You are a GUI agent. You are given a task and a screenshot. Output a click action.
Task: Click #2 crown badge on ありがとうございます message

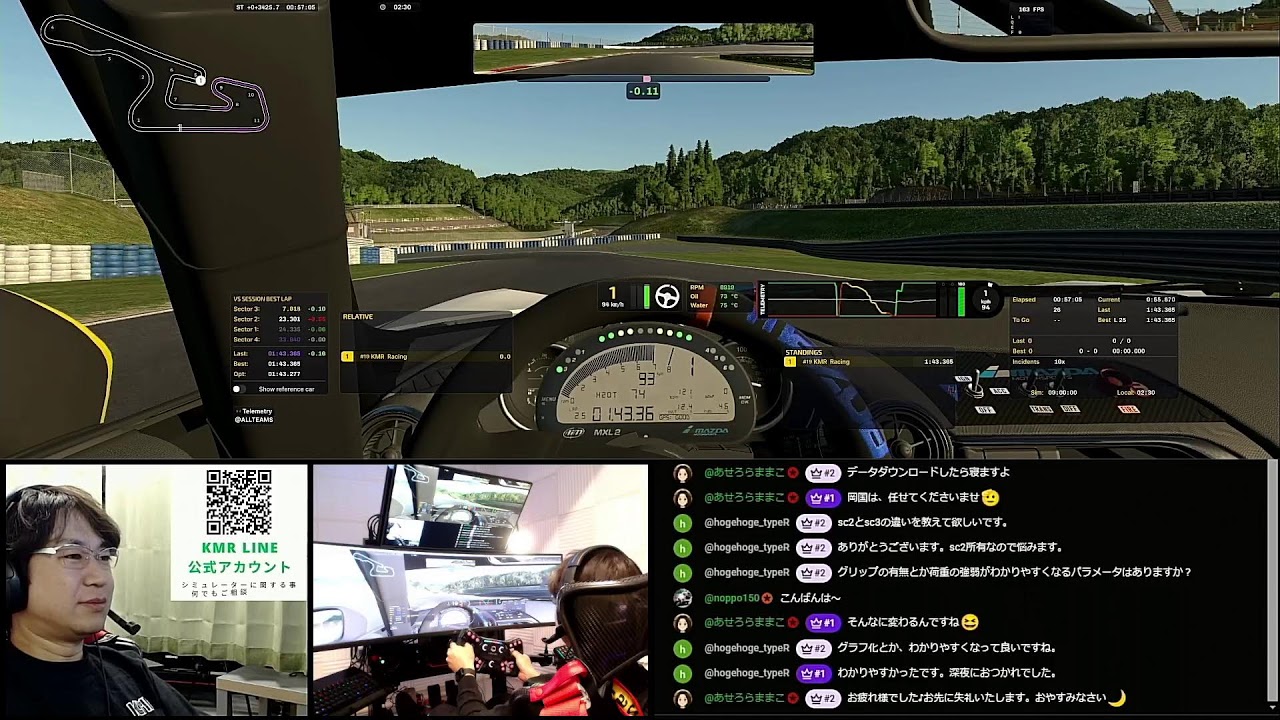point(814,547)
